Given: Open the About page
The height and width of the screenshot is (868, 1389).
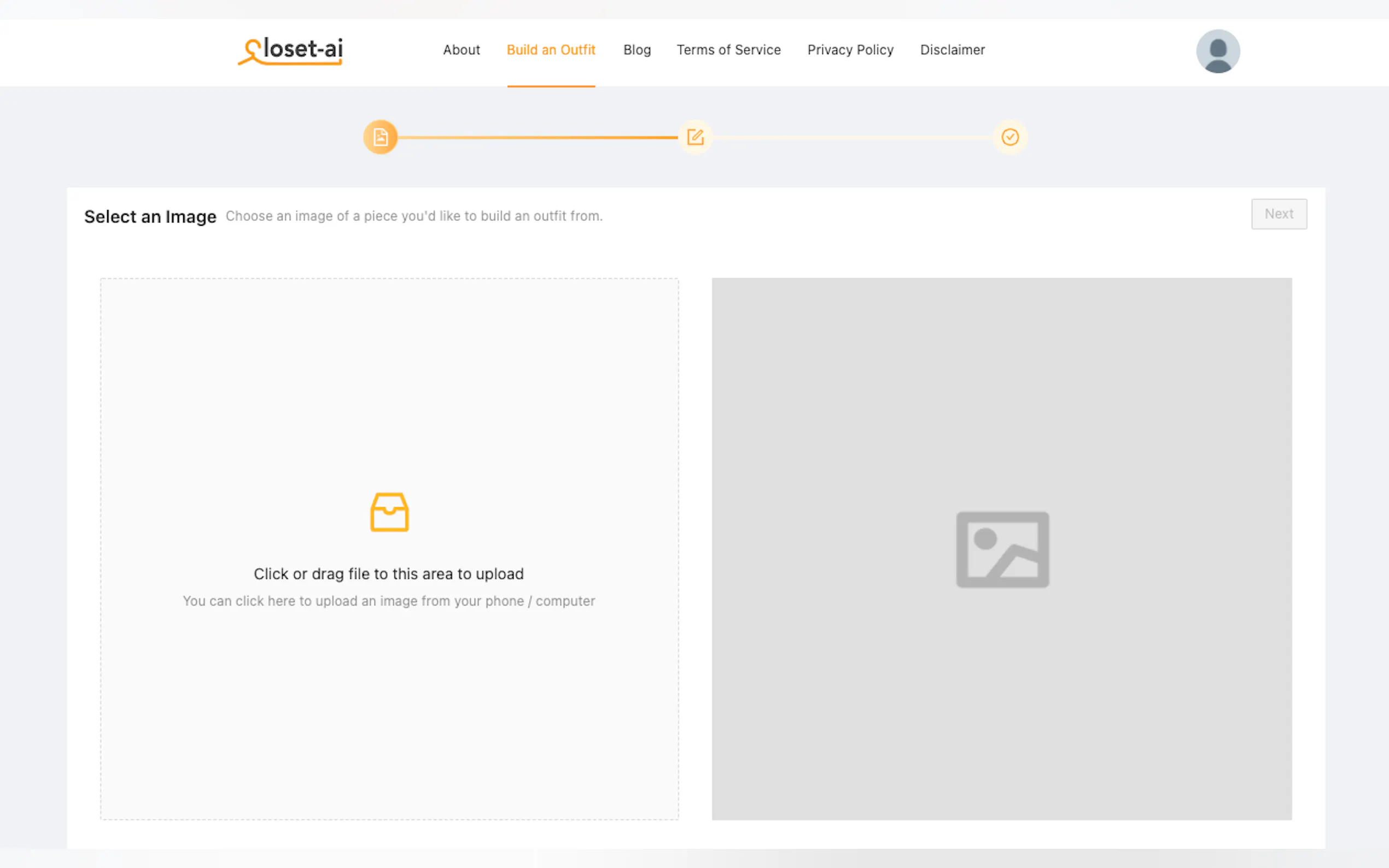Looking at the screenshot, I should point(461,50).
